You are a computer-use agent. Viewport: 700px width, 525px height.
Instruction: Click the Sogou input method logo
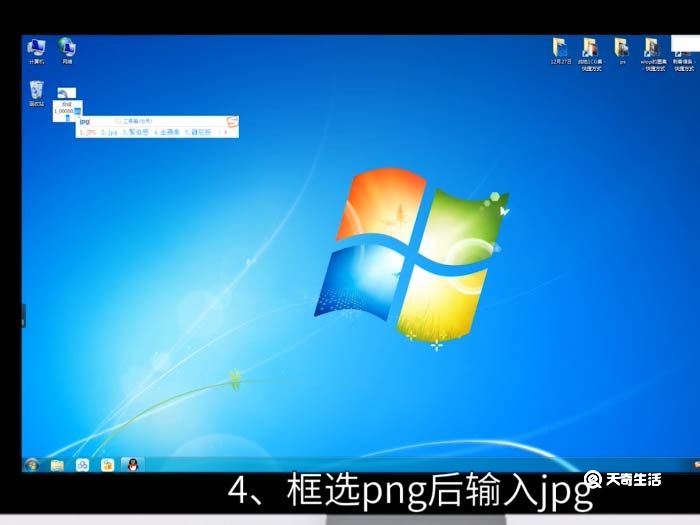(233, 121)
